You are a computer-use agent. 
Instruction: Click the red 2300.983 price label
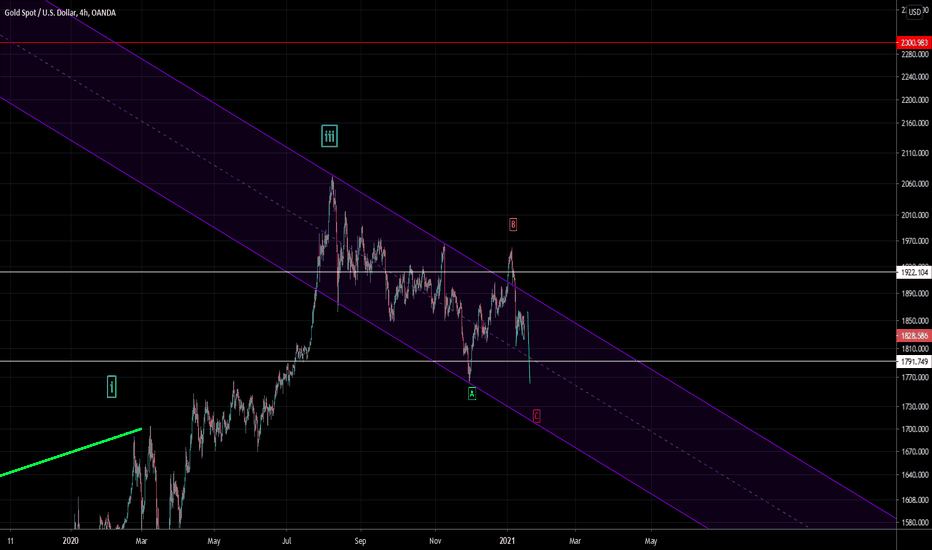(x=914, y=43)
